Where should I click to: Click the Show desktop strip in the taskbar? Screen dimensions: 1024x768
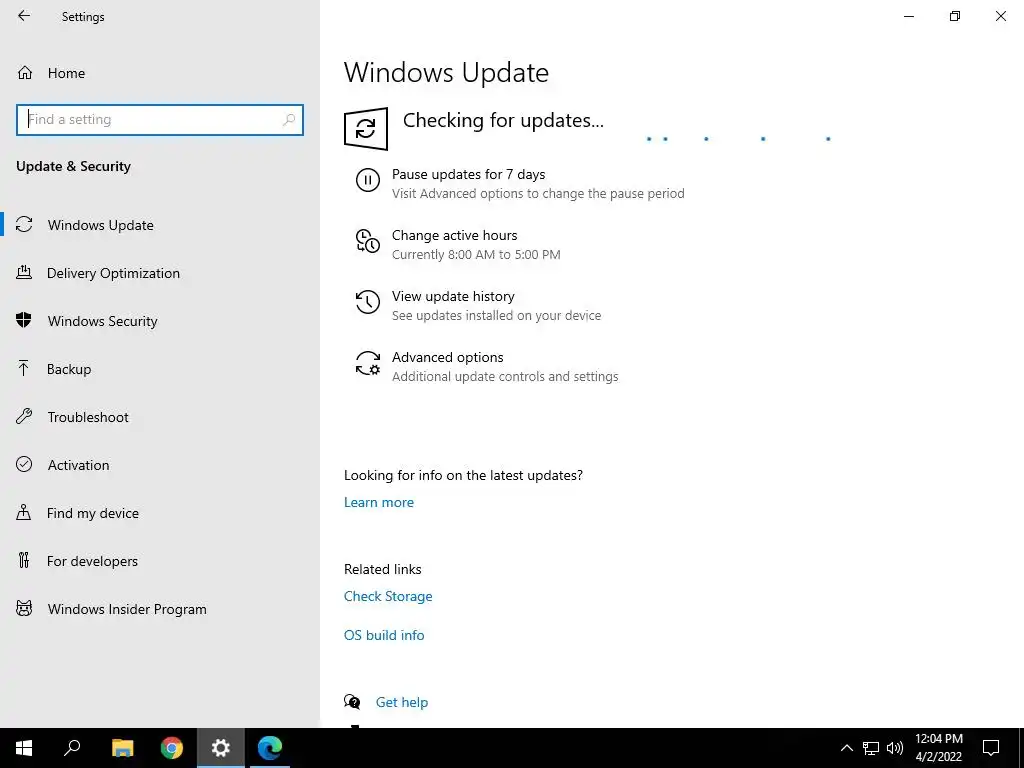pos(1021,748)
